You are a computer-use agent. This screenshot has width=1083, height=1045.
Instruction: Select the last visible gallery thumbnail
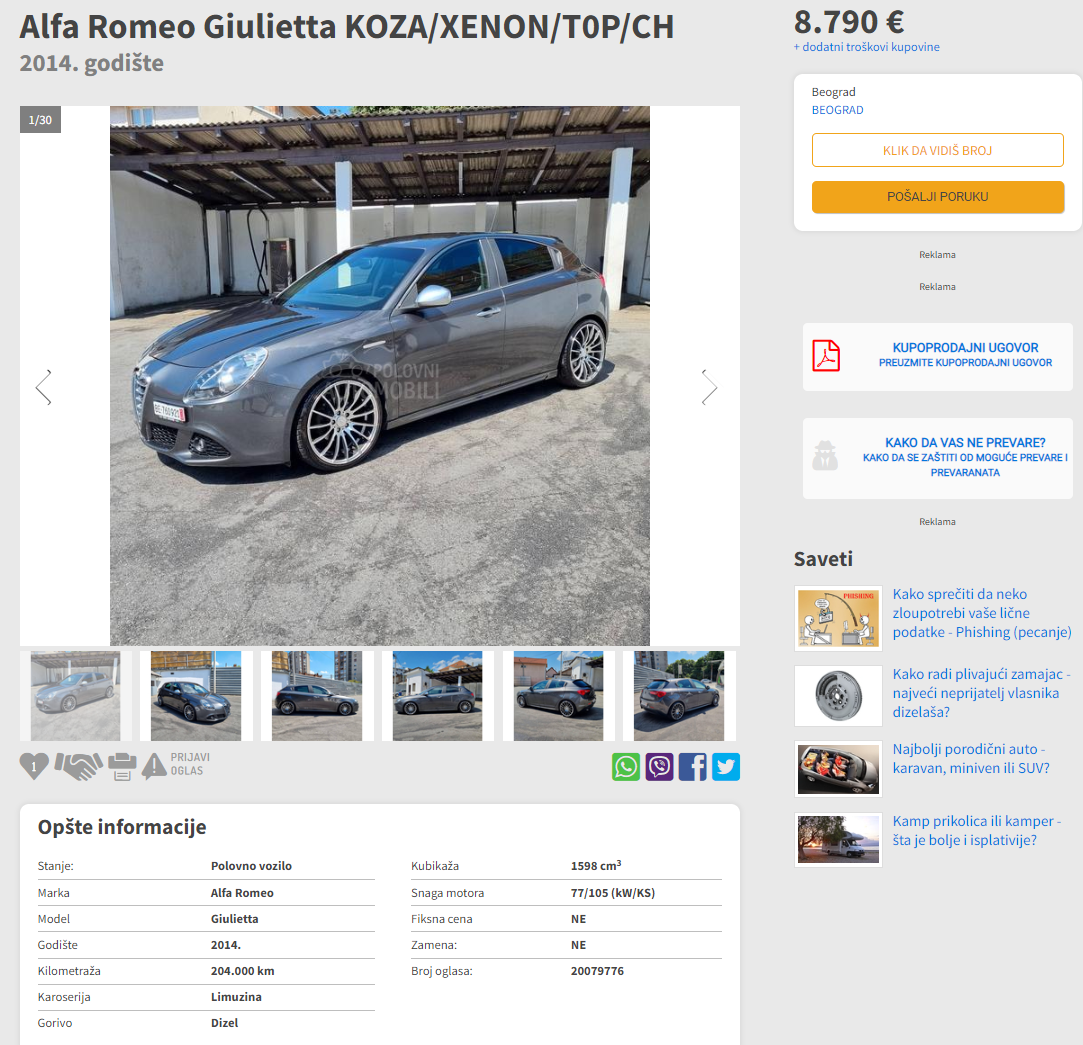pyautogui.click(x=680, y=696)
